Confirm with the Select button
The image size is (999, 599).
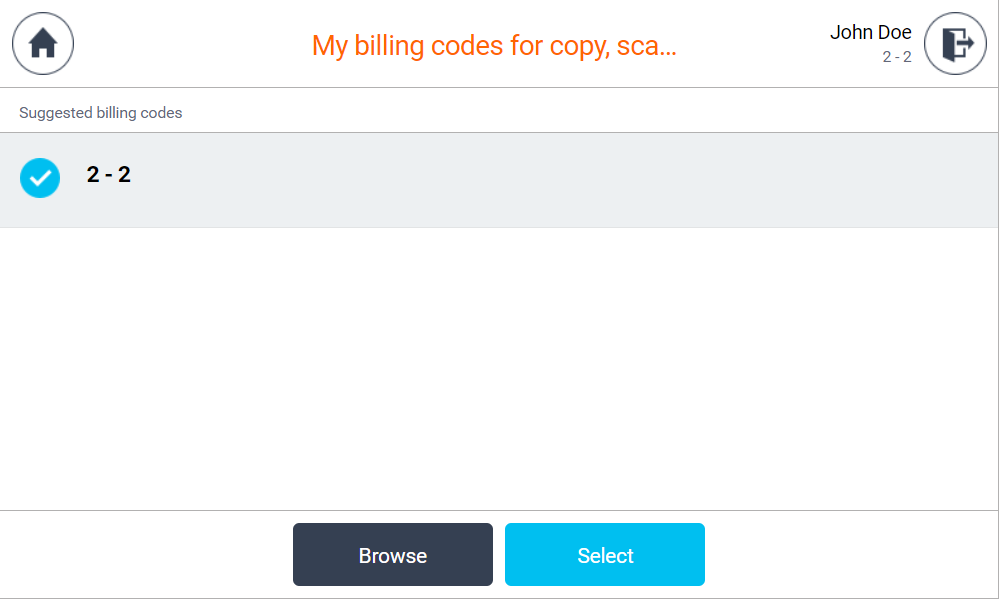point(605,555)
